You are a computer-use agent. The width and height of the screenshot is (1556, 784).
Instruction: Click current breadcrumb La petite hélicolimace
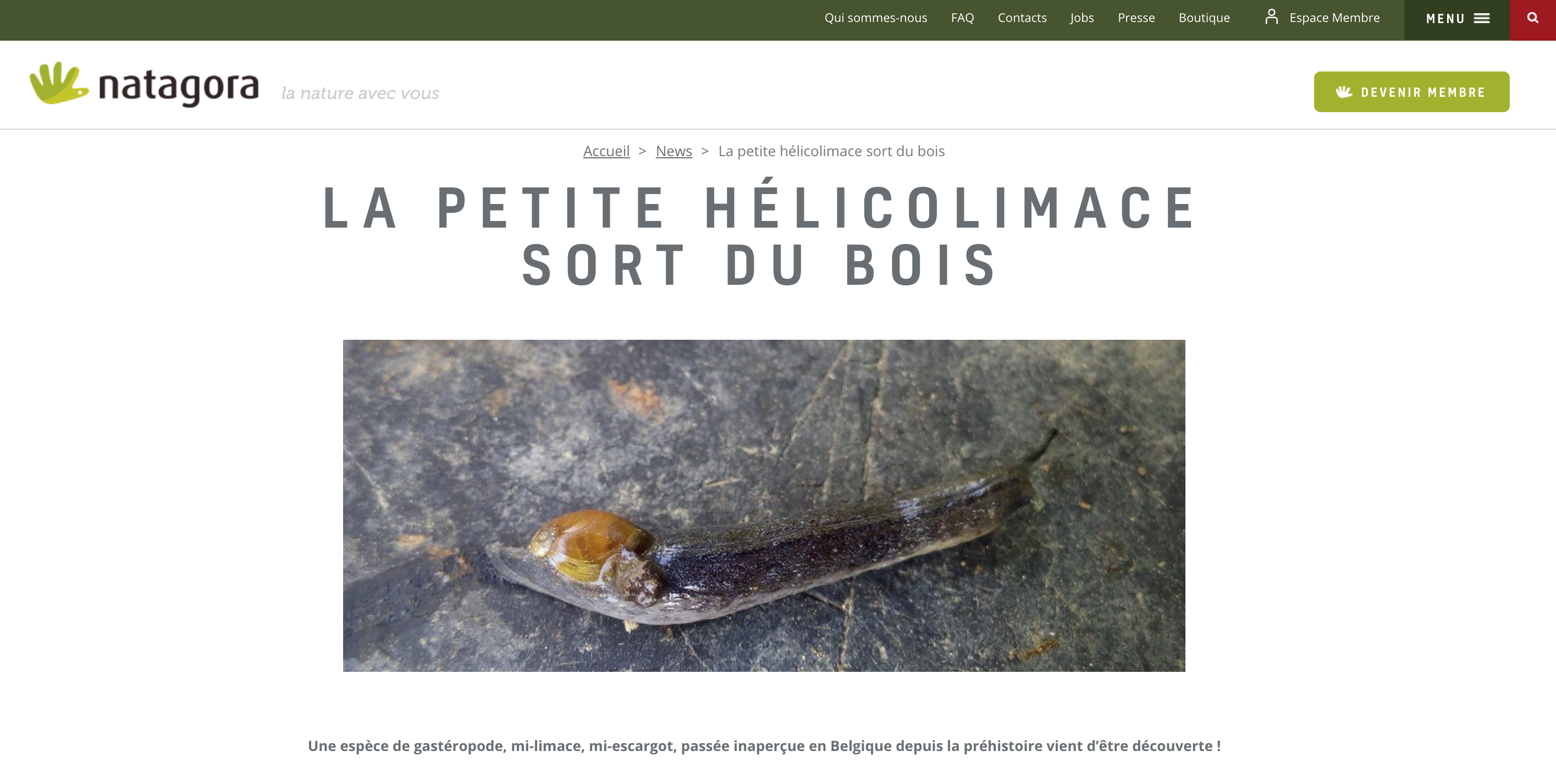pos(831,151)
